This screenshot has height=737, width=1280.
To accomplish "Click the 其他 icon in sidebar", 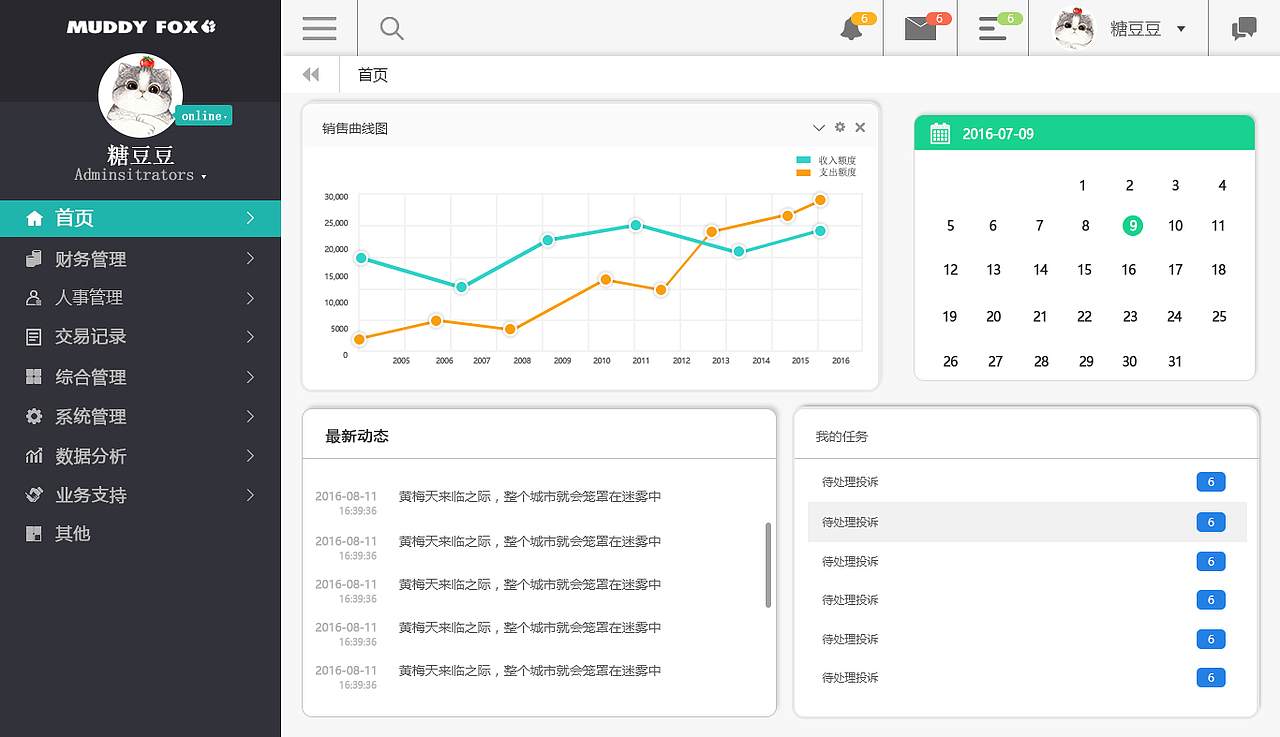I will point(34,534).
